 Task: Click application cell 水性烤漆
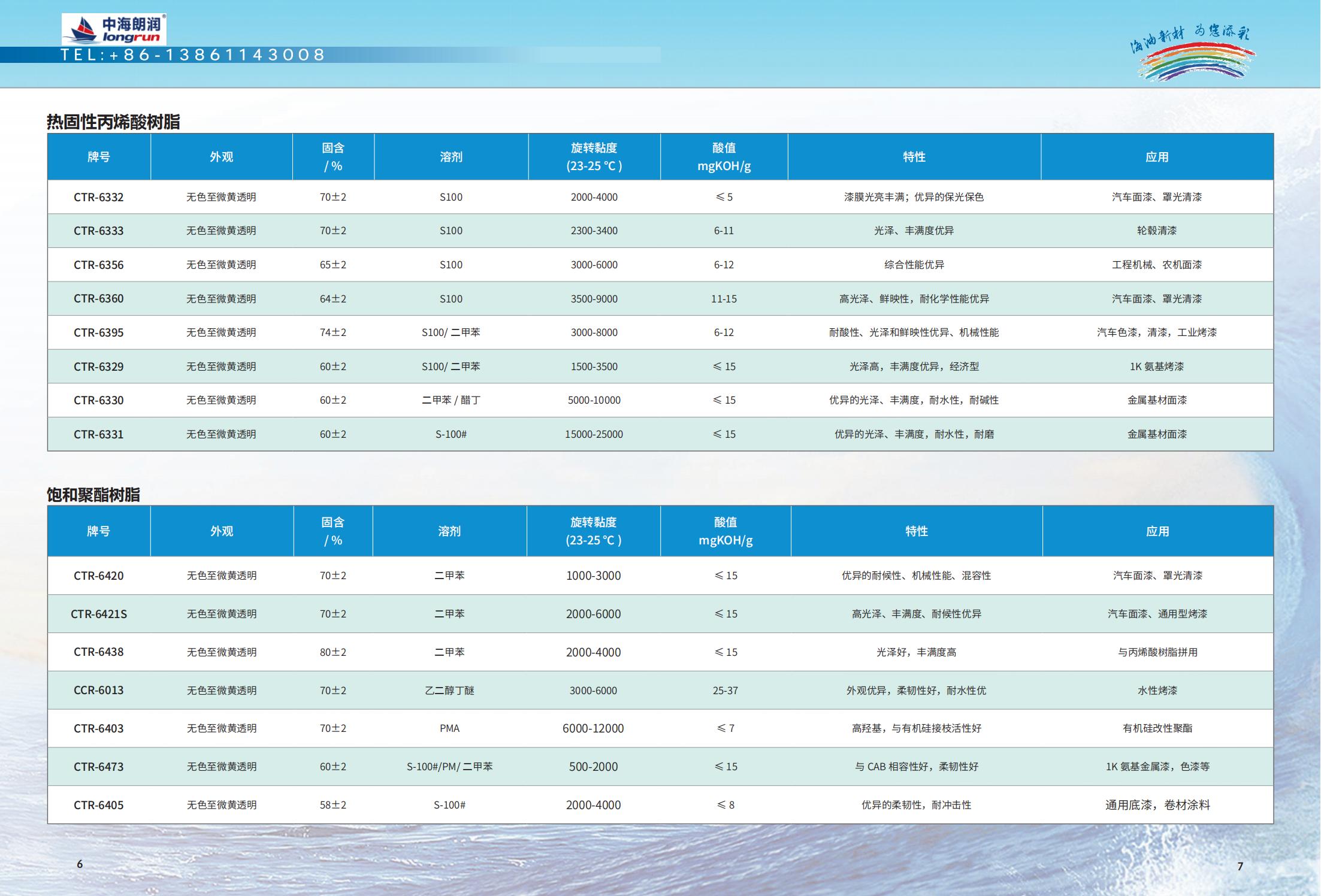point(1157,691)
